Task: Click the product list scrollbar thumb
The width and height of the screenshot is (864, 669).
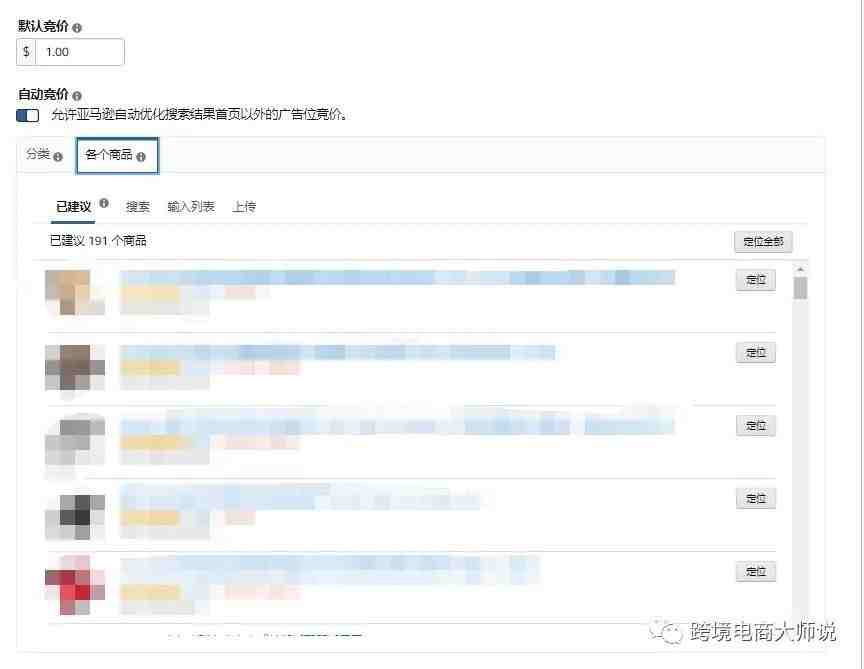Action: [801, 288]
